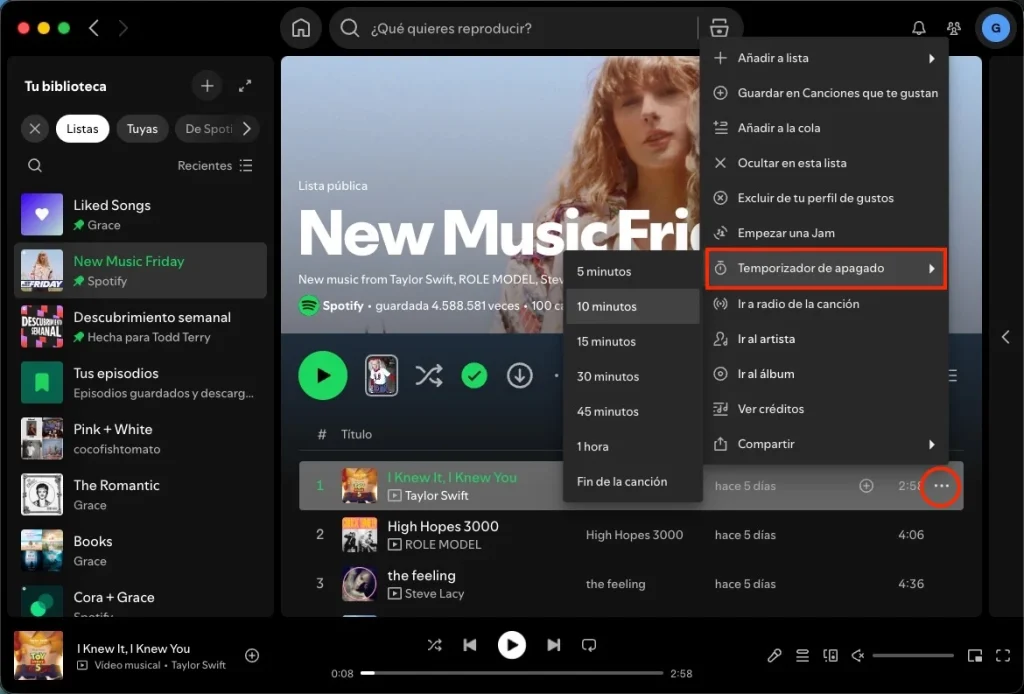Screen dimensions: 1024x694
Task: Navigate back with the left arrow
Action: coord(94,28)
